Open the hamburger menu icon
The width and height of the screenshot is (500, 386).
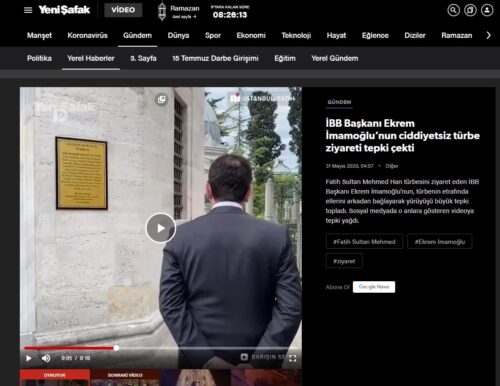click(28, 10)
